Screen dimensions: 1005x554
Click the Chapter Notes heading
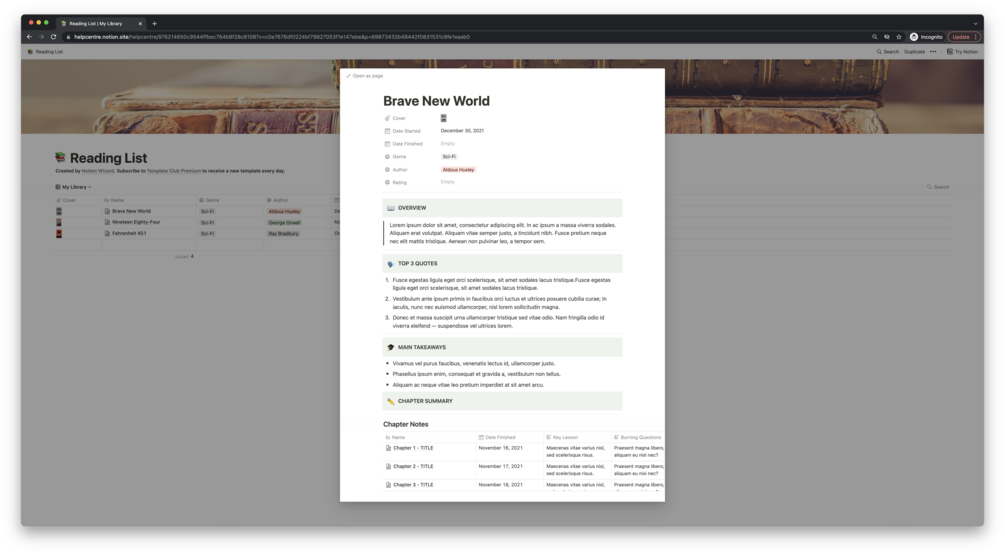406,424
